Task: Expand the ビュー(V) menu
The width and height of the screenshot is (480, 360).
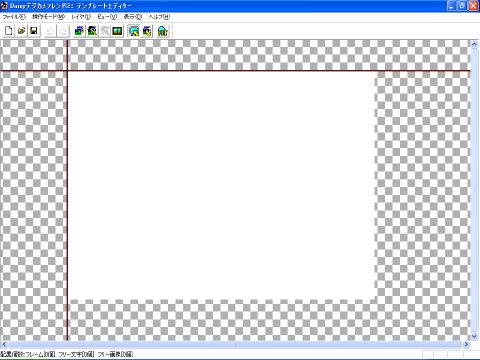Action: (x=107, y=17)
